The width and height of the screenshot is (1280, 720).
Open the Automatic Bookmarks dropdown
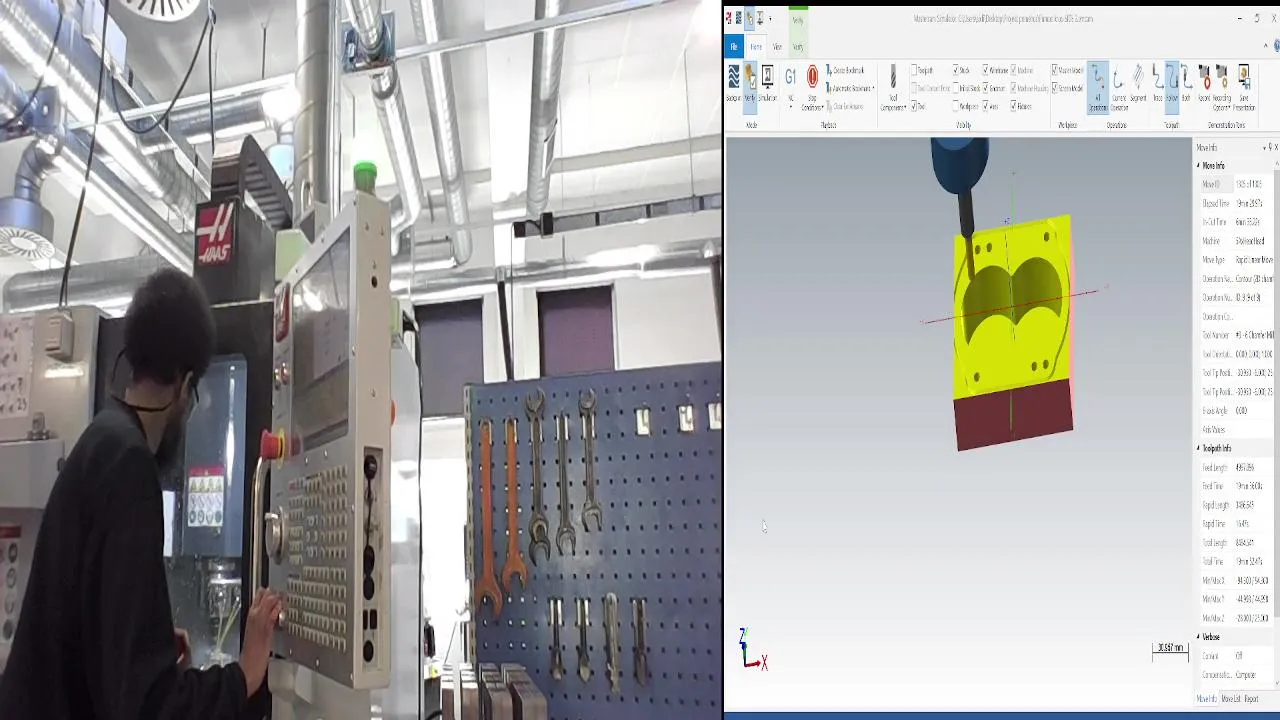coord(851,88)
